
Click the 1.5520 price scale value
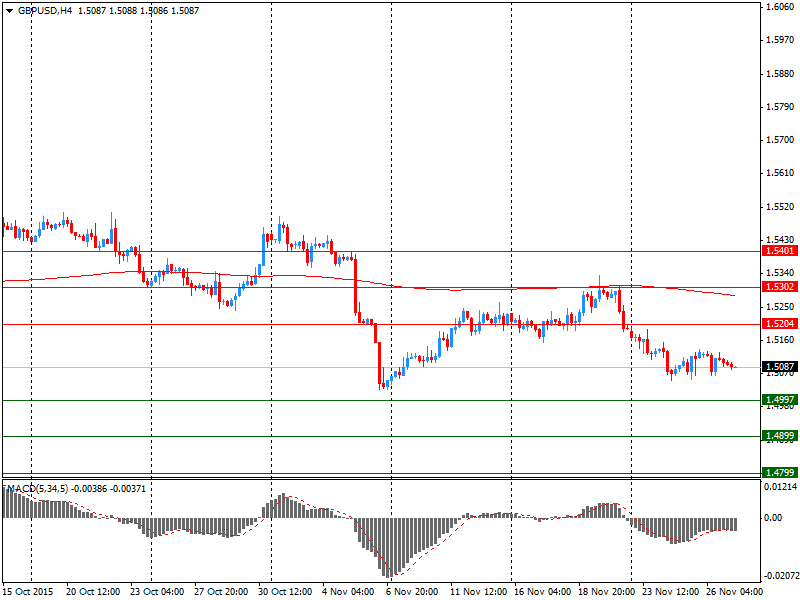(x=780, y=207)
